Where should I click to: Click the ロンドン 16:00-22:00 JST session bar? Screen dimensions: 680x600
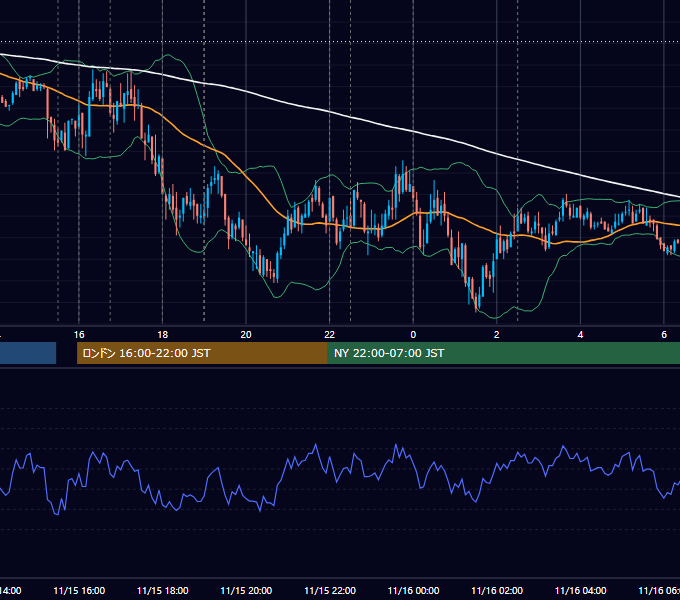pos(202,353)
